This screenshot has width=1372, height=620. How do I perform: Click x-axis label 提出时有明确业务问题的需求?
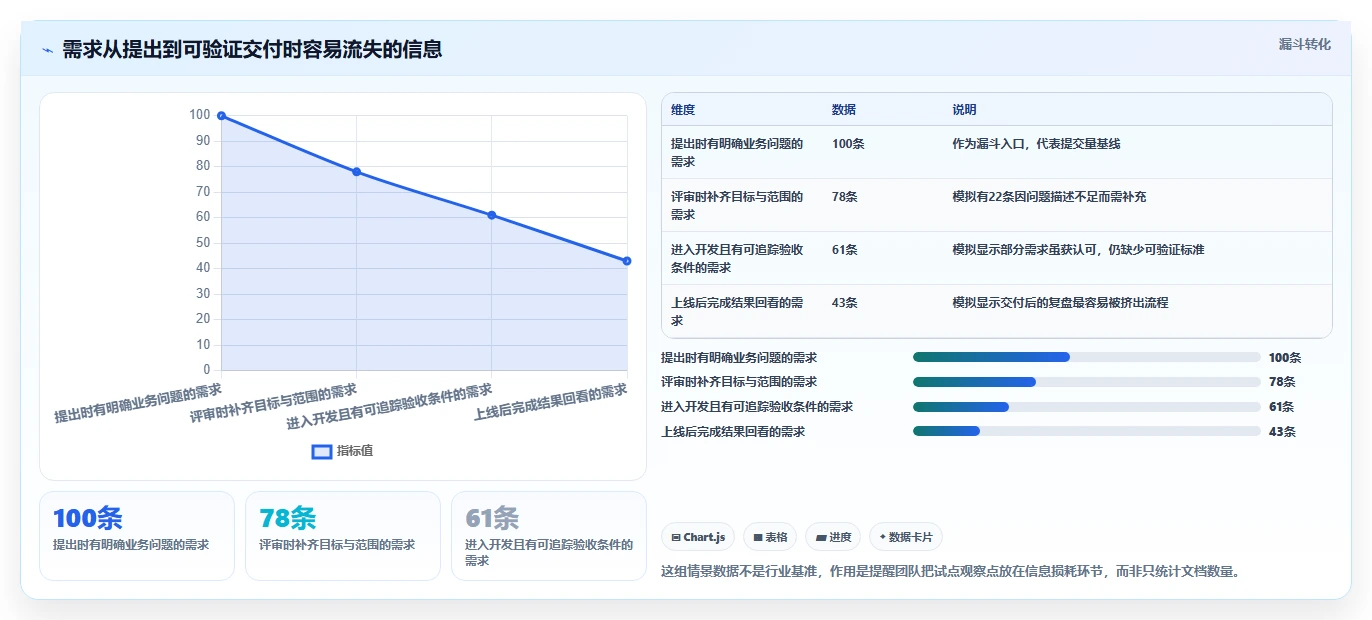click(x=138, y=402)
